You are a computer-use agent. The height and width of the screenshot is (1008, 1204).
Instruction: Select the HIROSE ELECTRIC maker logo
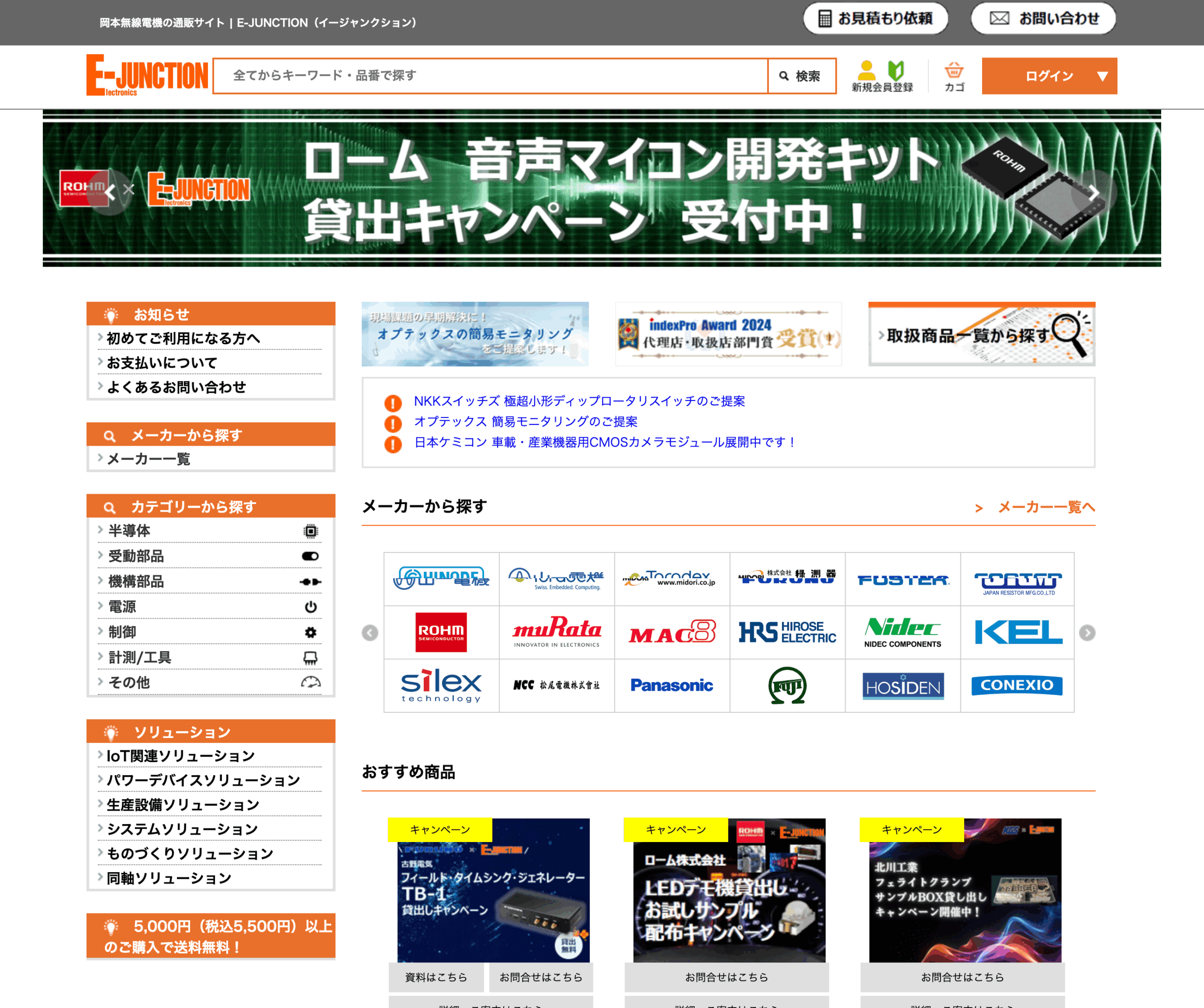[787, 632]
